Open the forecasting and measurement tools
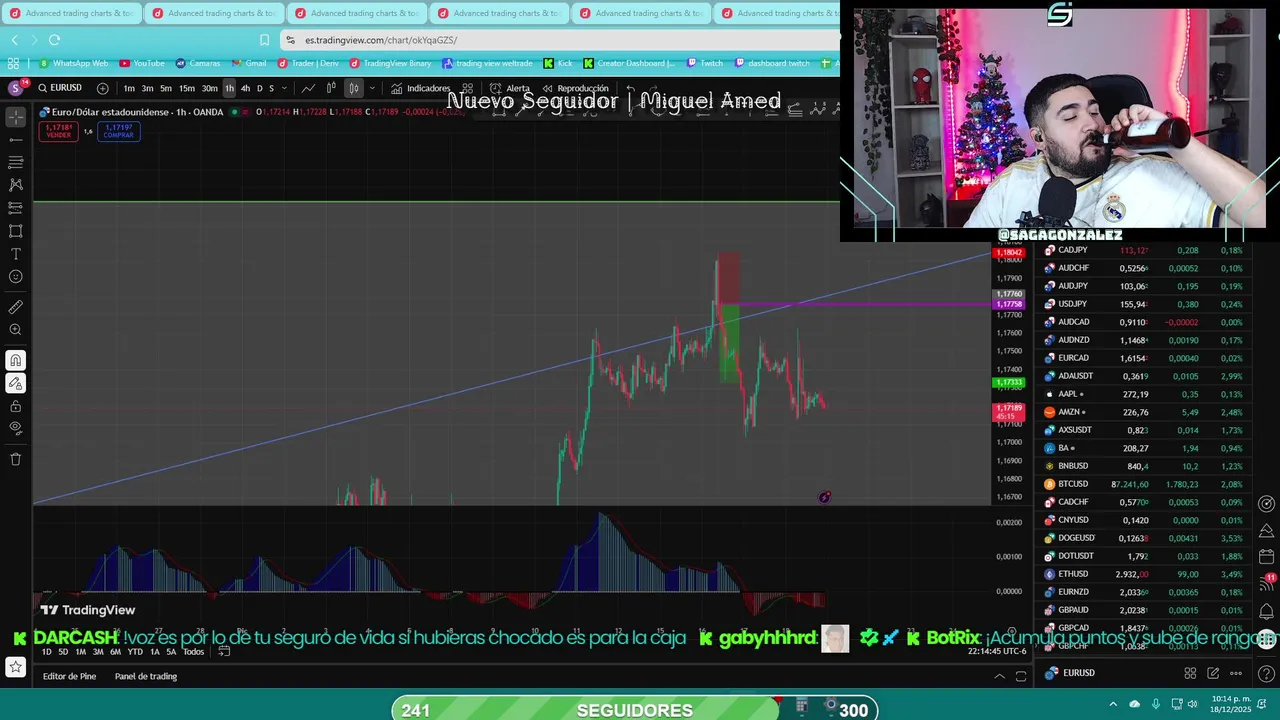Screen dimensions: 1280x720 (16, 208)
